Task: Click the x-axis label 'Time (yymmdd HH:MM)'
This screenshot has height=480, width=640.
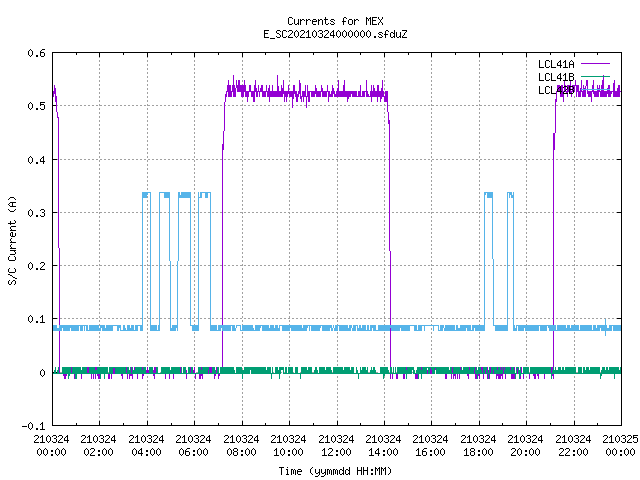Action: (335, 471)
